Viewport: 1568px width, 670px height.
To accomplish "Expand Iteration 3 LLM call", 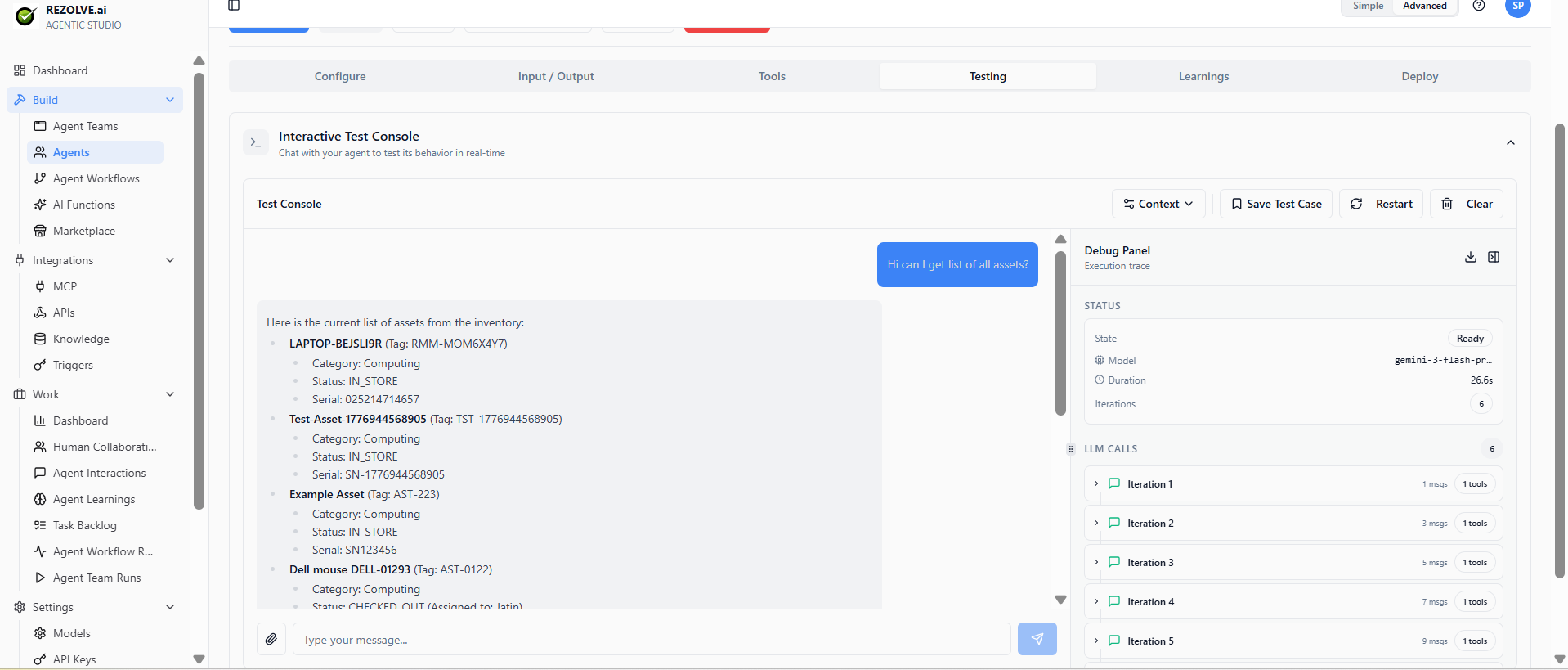I will coord(1293,563).
